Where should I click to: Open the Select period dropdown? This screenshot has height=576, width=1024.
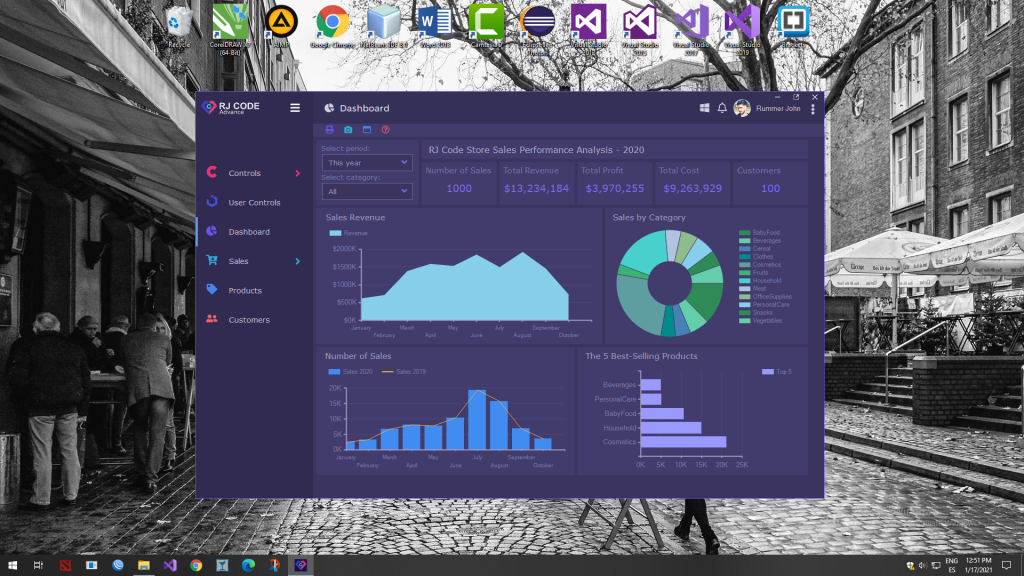coord(366,162)
